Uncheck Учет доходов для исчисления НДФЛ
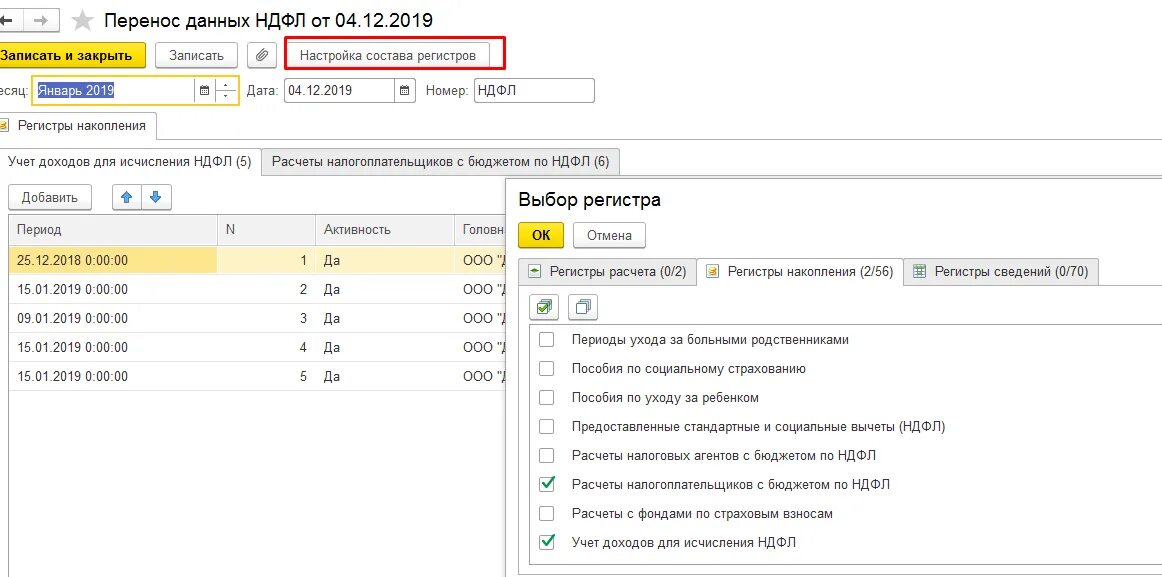Screen dimensions: 1162x577 click(x=547, y=541)
